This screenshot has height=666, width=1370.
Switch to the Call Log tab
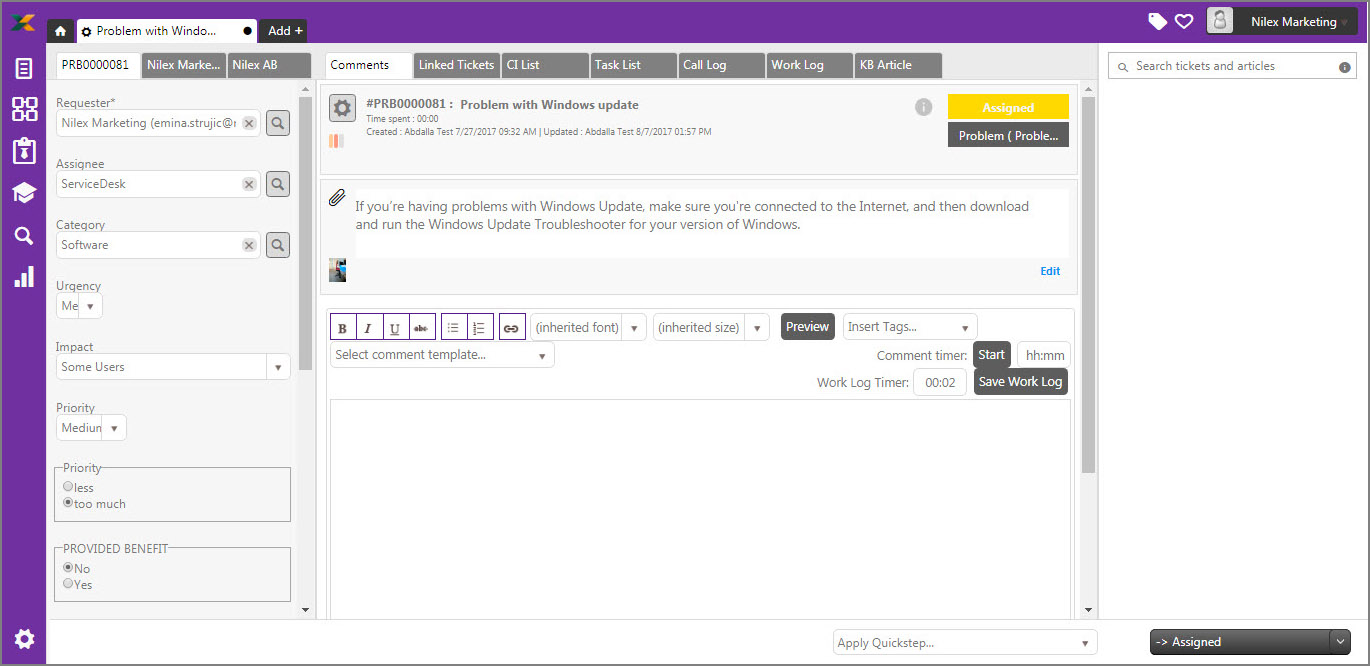click(721, 65)
